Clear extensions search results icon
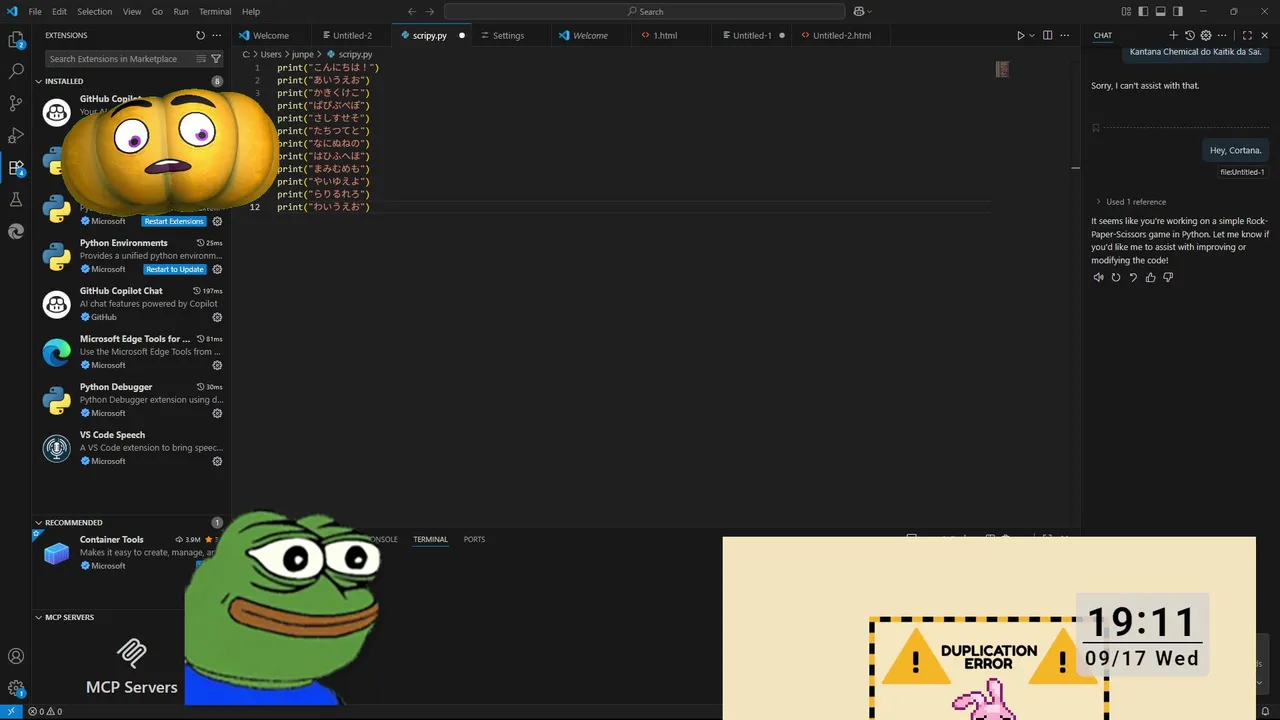The height and width of the screenshot is (720, 1280). (201, 59)
